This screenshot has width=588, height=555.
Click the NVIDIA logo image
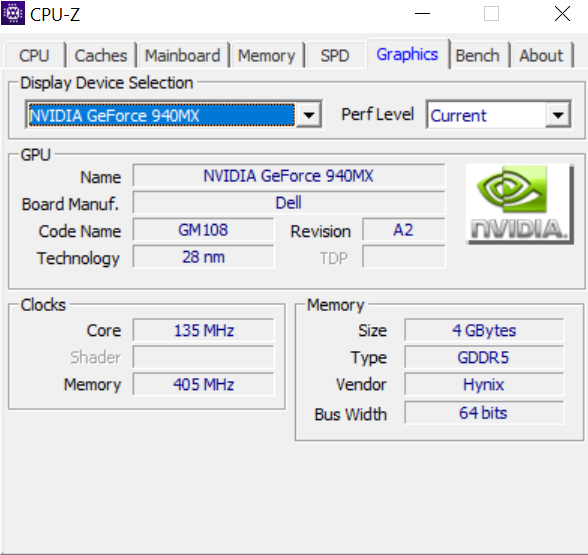519,204
